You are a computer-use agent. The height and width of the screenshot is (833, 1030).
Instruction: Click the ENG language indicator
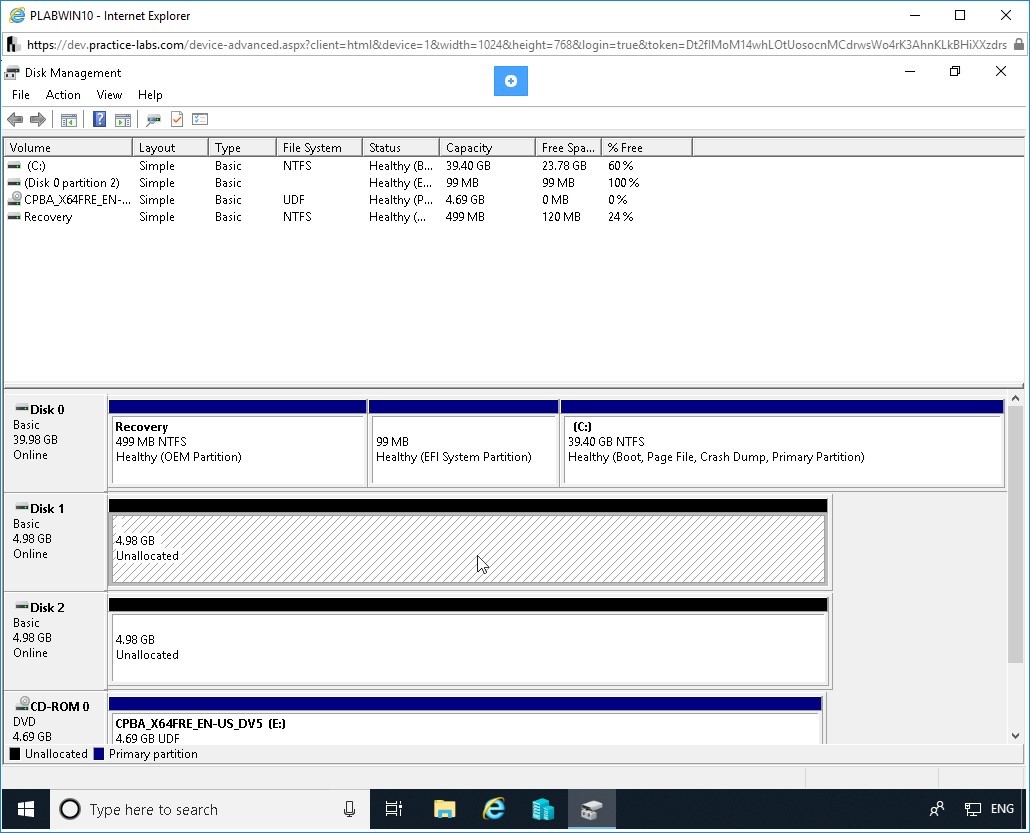coord(1002,809)
